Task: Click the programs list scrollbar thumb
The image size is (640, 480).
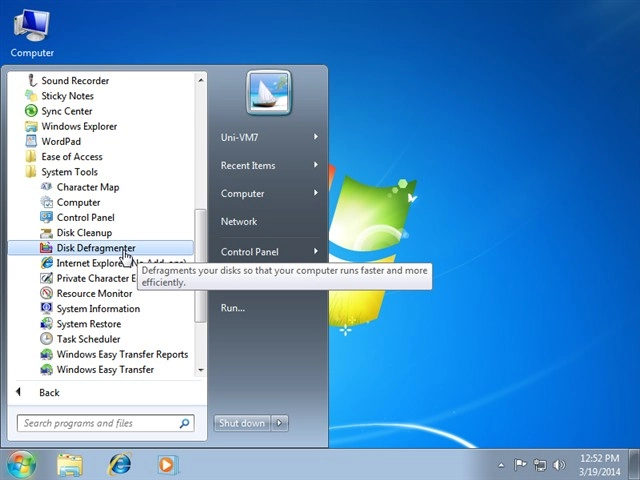Action: click(x=200, y=266)
